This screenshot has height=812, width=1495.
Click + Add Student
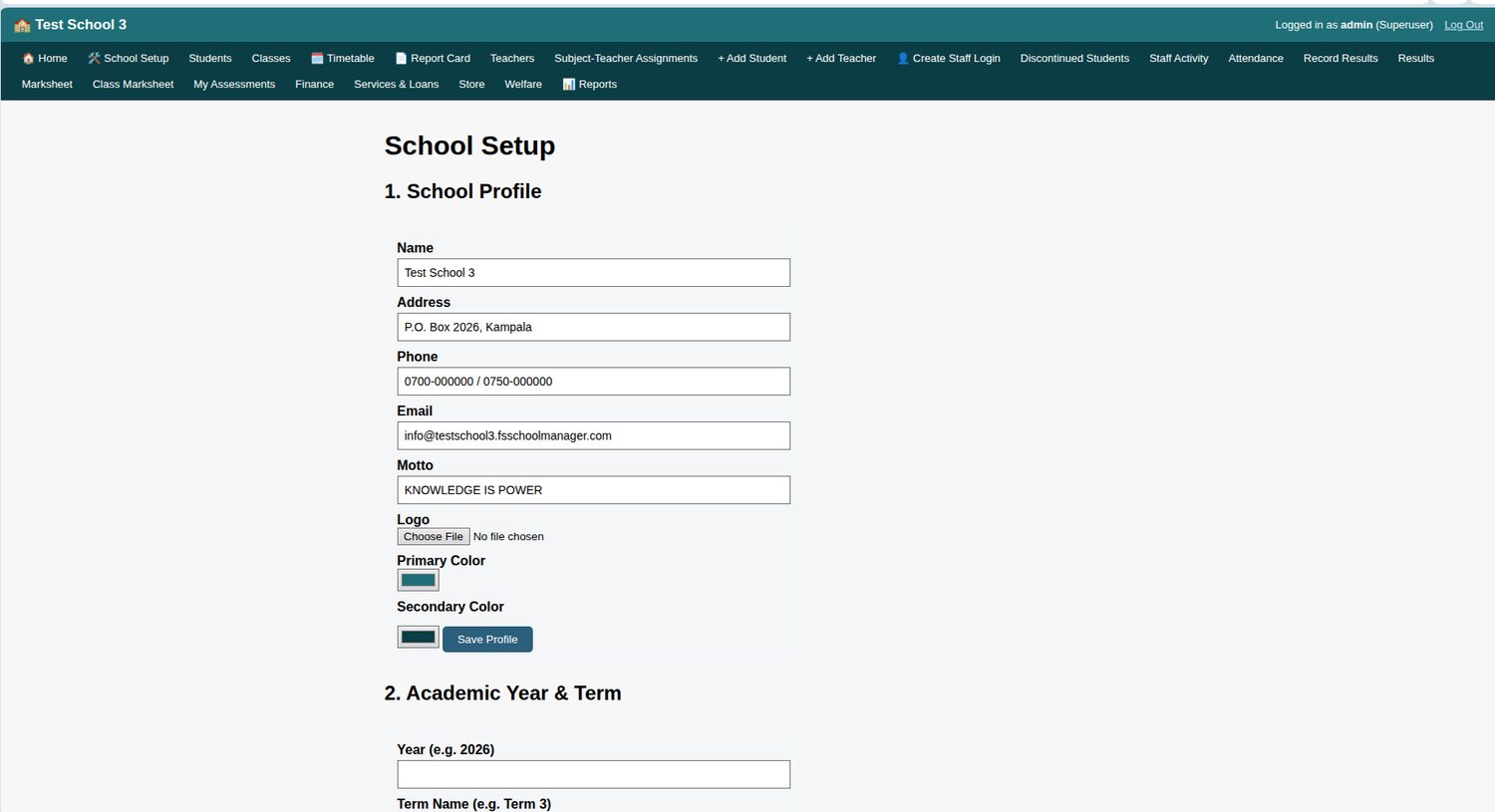[x=751, y=59]
